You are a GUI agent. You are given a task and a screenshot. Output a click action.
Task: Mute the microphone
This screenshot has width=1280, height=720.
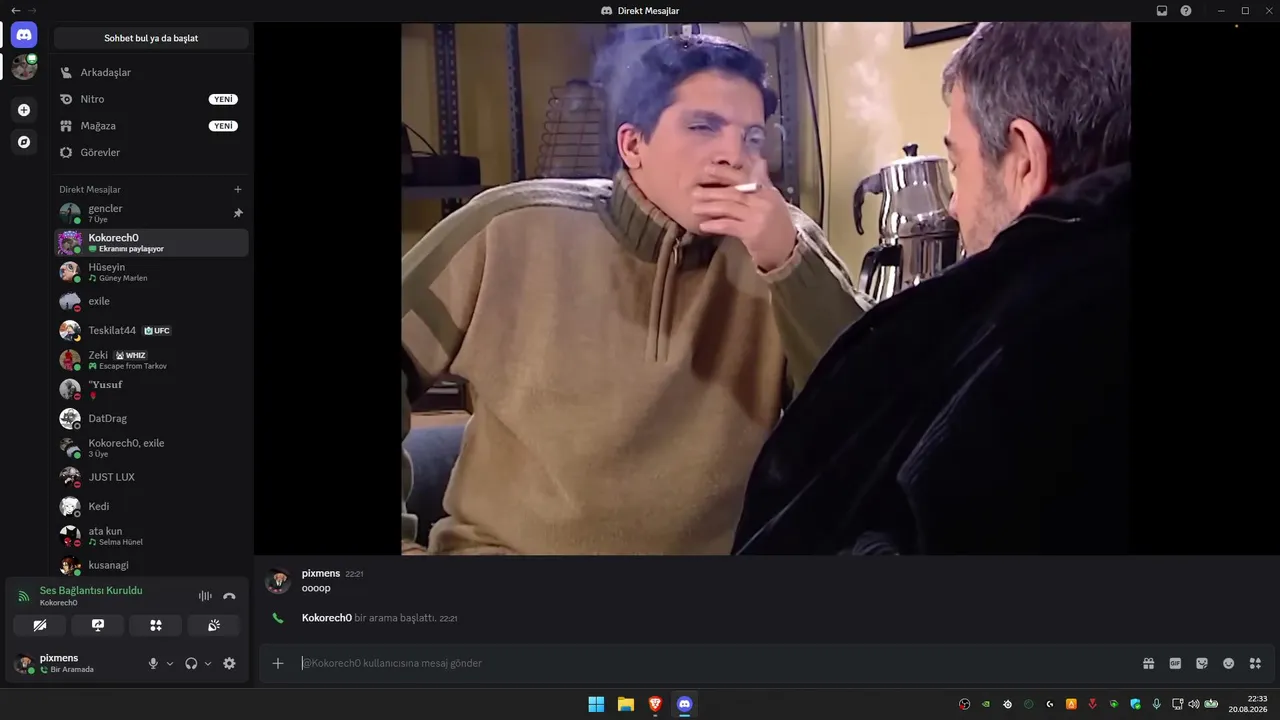click(x=153, y=663)
